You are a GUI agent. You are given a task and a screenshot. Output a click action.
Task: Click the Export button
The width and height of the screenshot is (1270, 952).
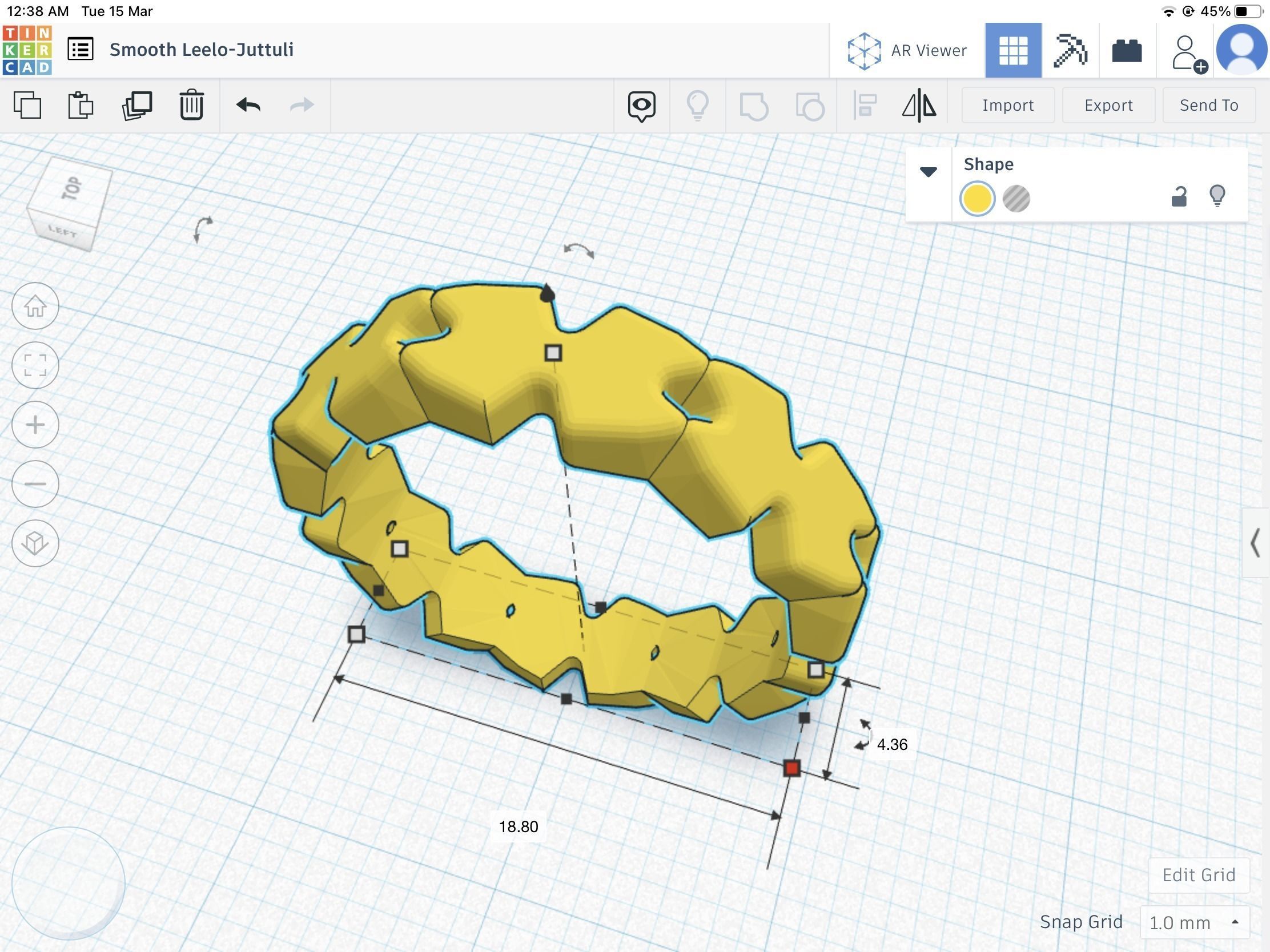pyautogui.click(x=1108, y=105)
